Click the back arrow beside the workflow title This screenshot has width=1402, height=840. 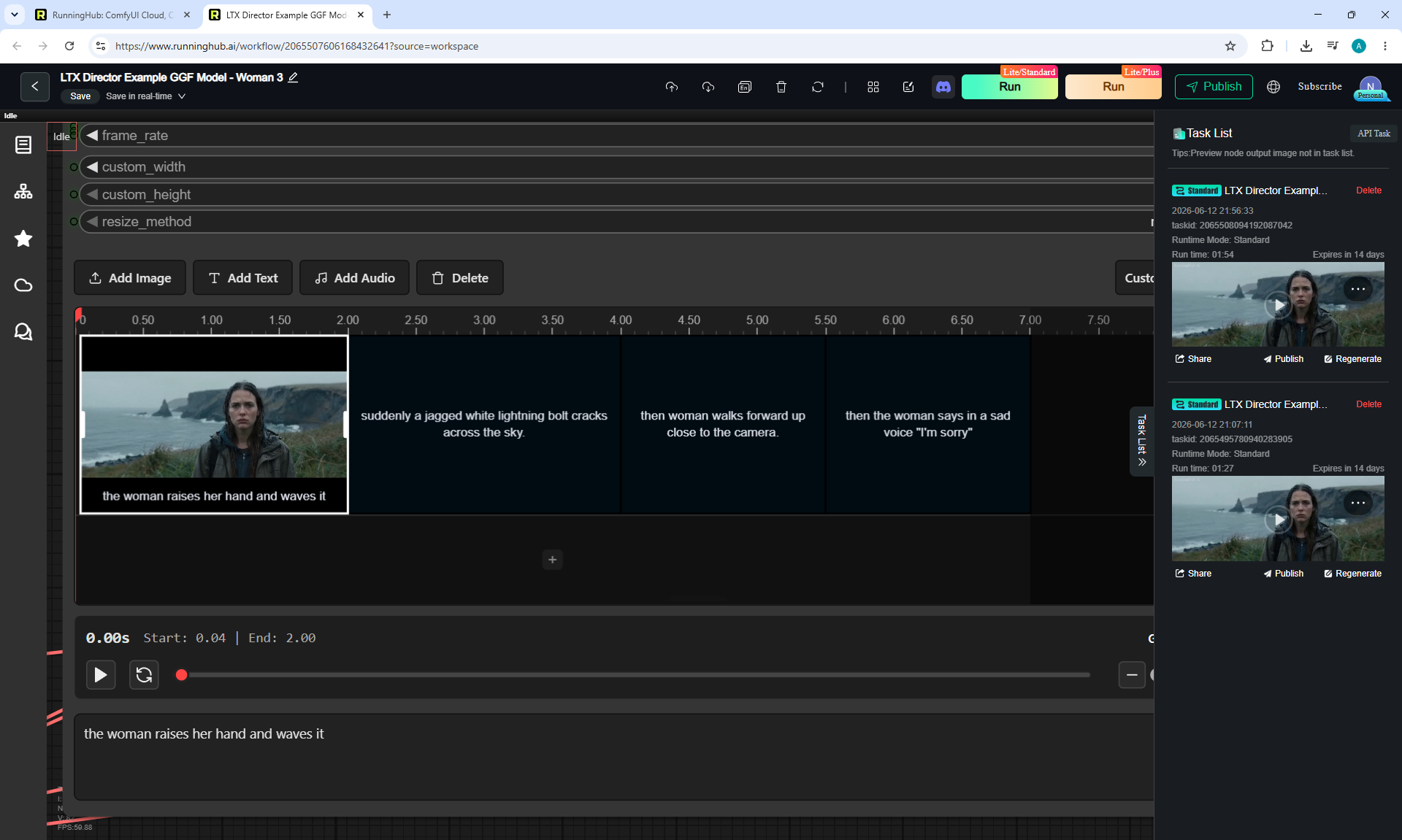click(35, 86)
